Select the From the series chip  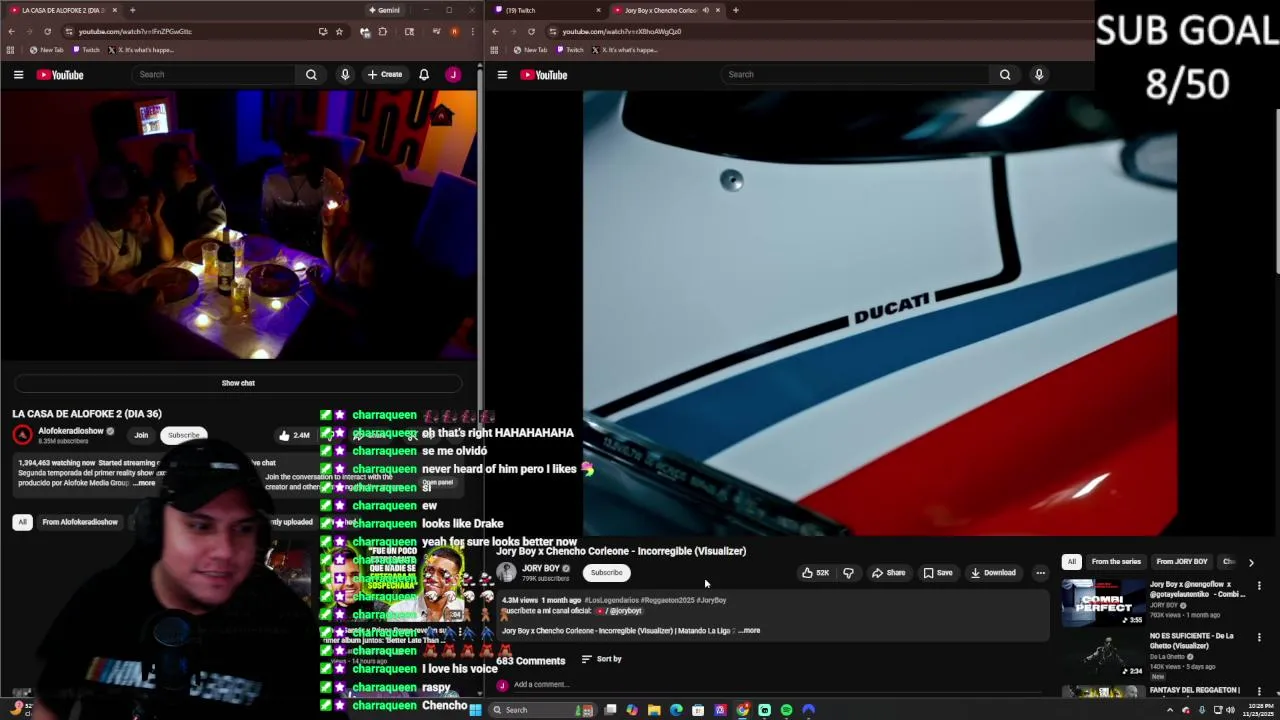pos(1116,562)
